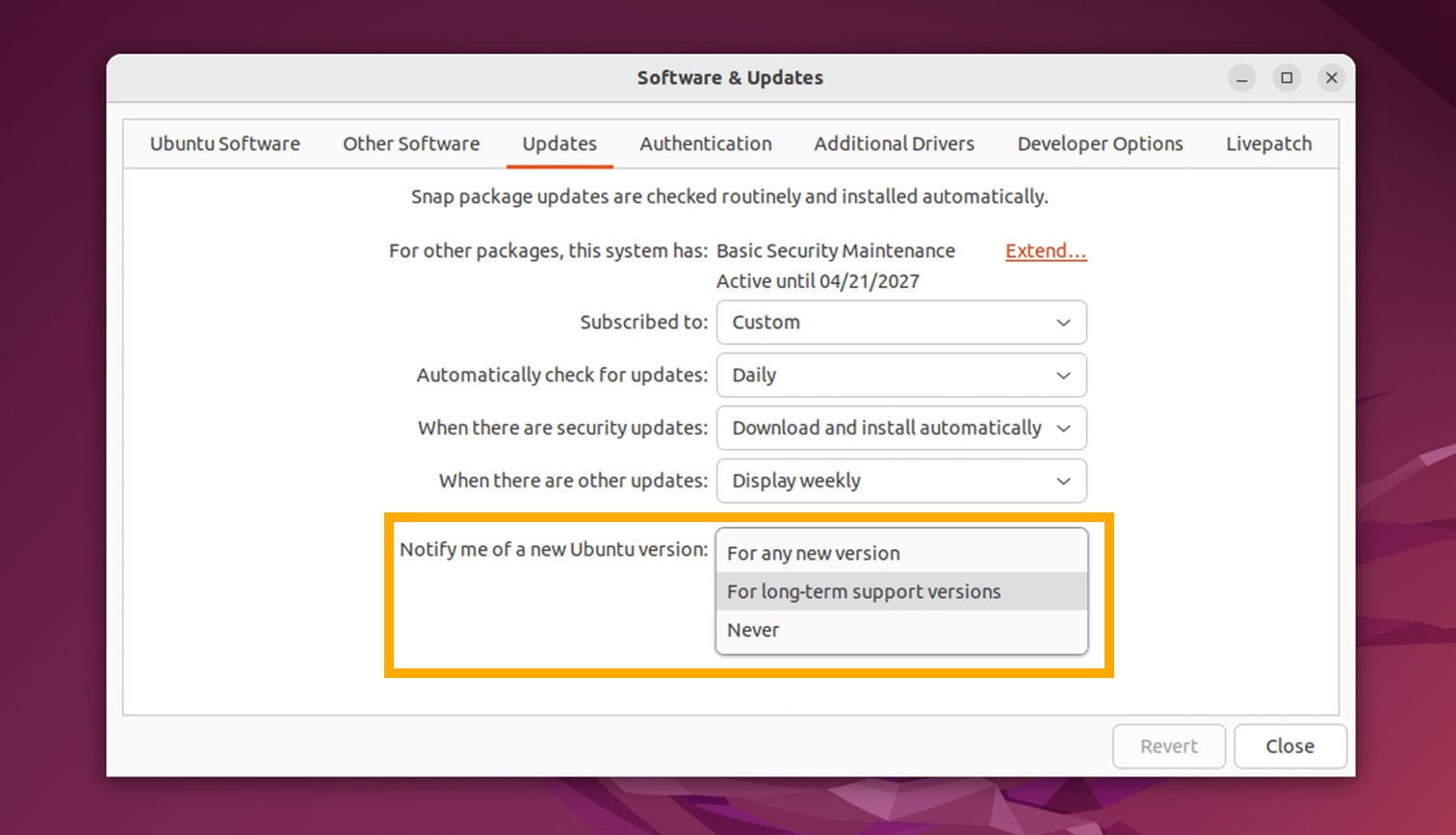
Task: Click the Notify me of a new Ubuntu version label
Action: point(554,549)
